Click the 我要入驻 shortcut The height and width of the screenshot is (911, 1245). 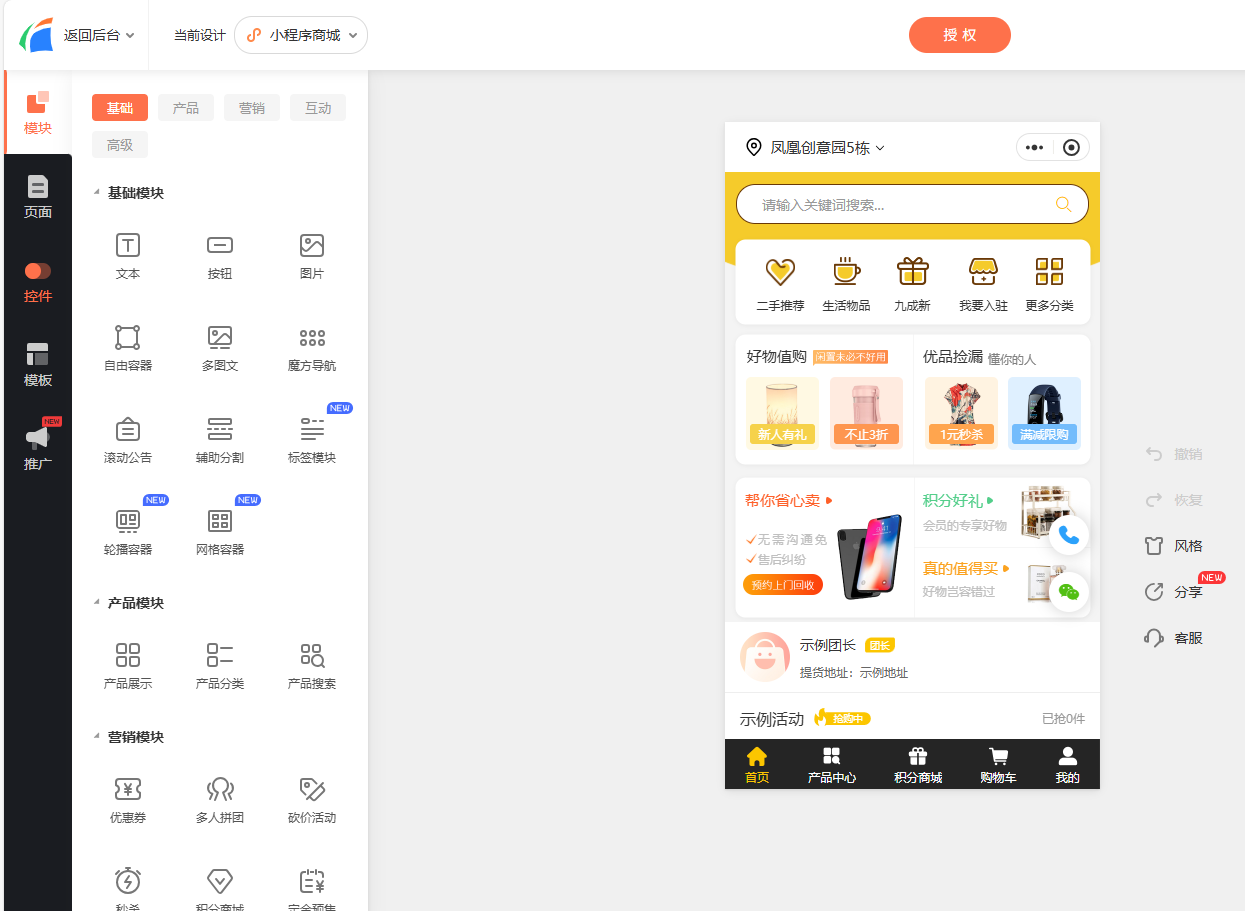click(x=983, y=284)
